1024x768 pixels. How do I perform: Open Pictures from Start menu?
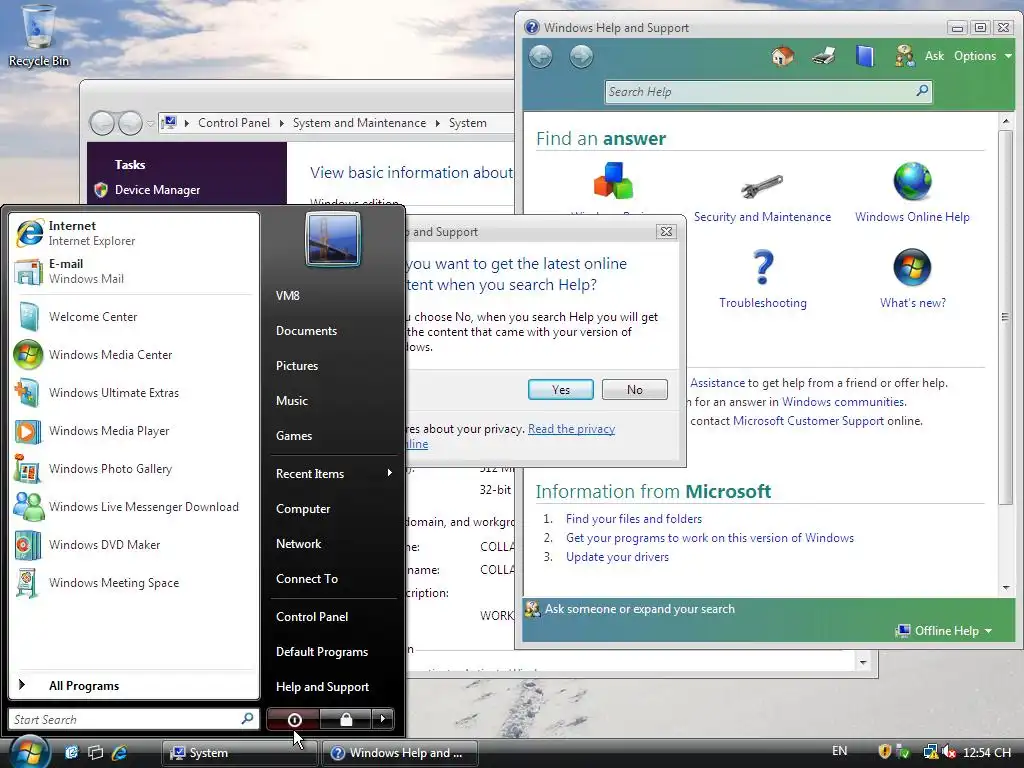(297, 366)
